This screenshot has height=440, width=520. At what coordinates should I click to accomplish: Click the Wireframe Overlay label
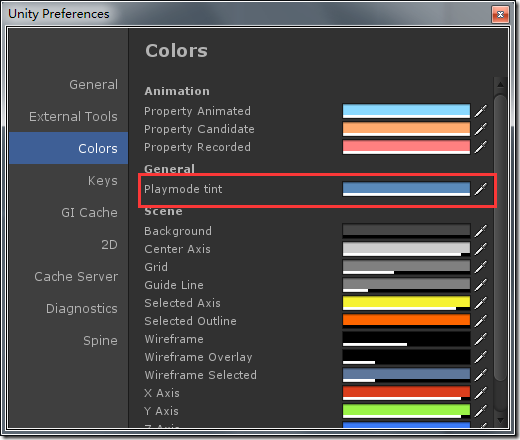[198, 357]
